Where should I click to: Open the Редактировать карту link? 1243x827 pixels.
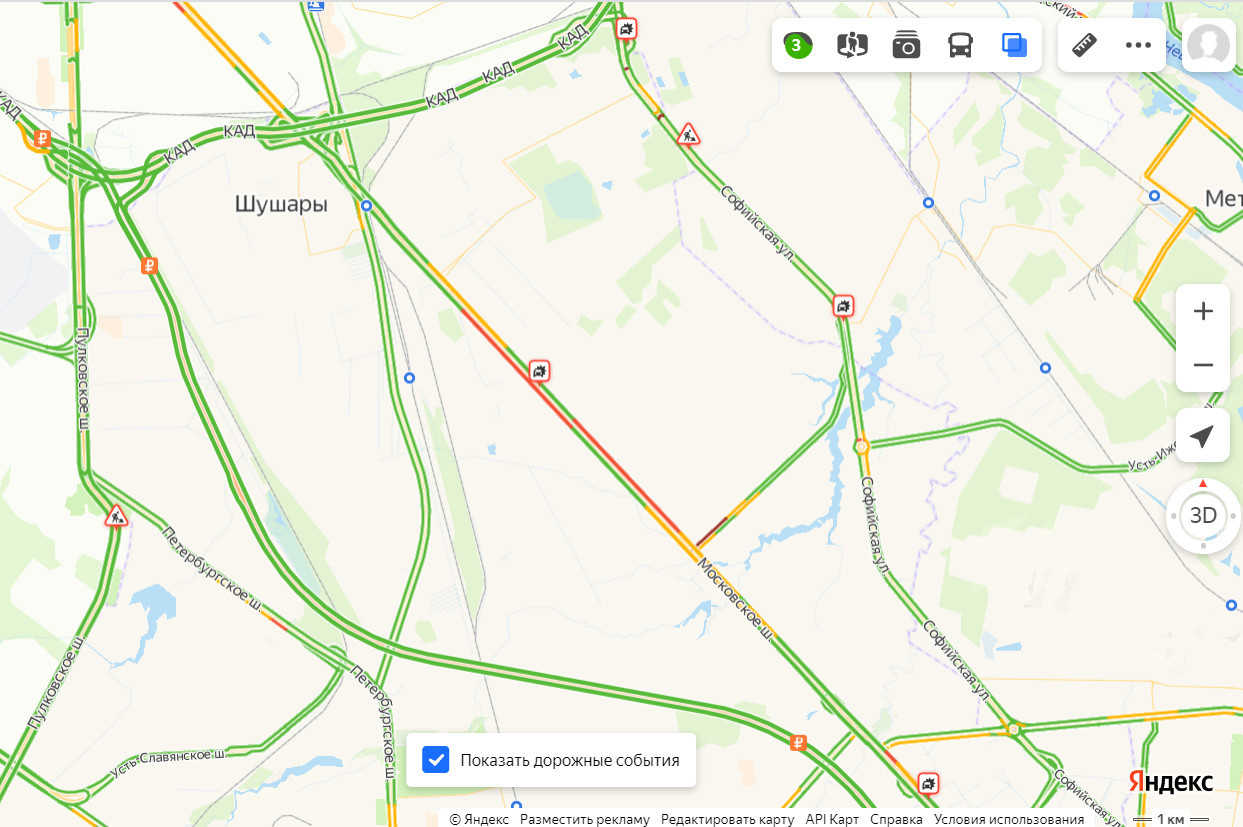(728, 819)
